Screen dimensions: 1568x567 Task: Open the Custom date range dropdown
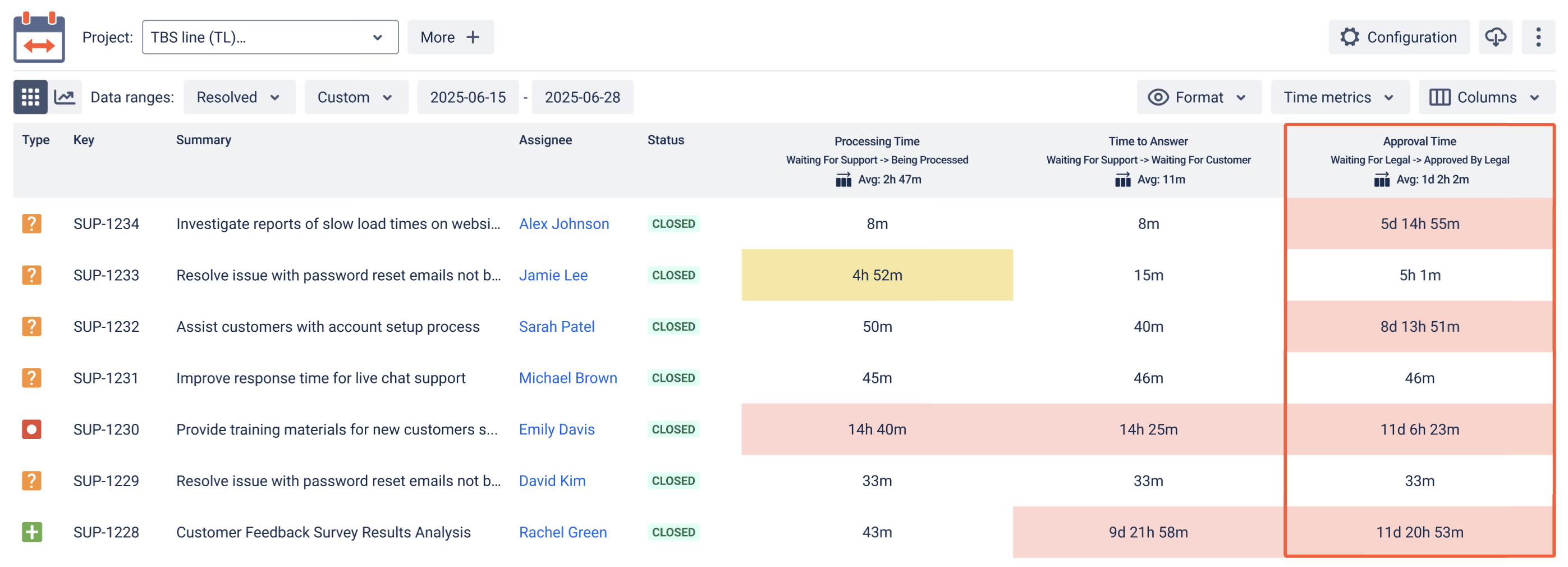pos(356,97)
